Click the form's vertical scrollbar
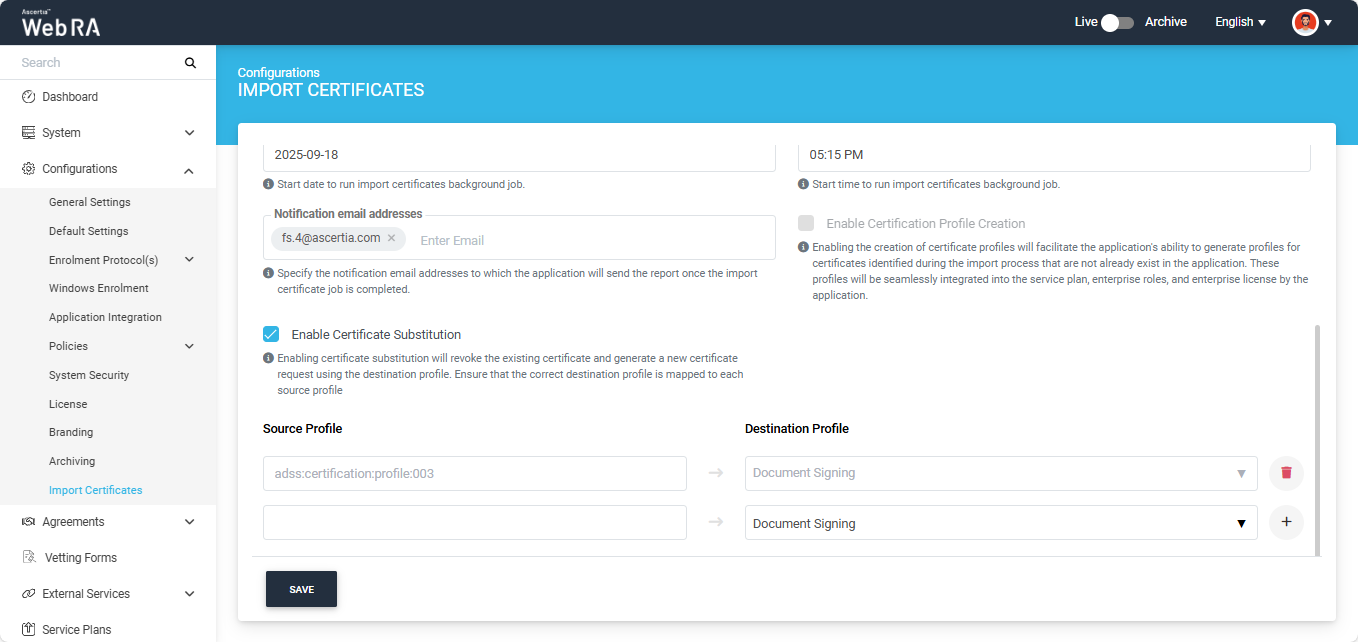The image size is (1358, 642). [1316, 440]
